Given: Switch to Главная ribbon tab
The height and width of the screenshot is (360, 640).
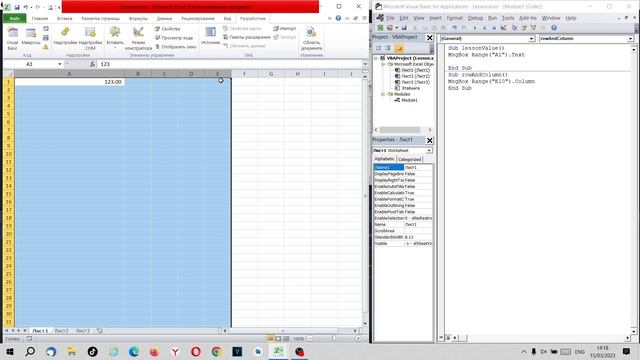Looking at the screenshot, I should tap(40, 18).
